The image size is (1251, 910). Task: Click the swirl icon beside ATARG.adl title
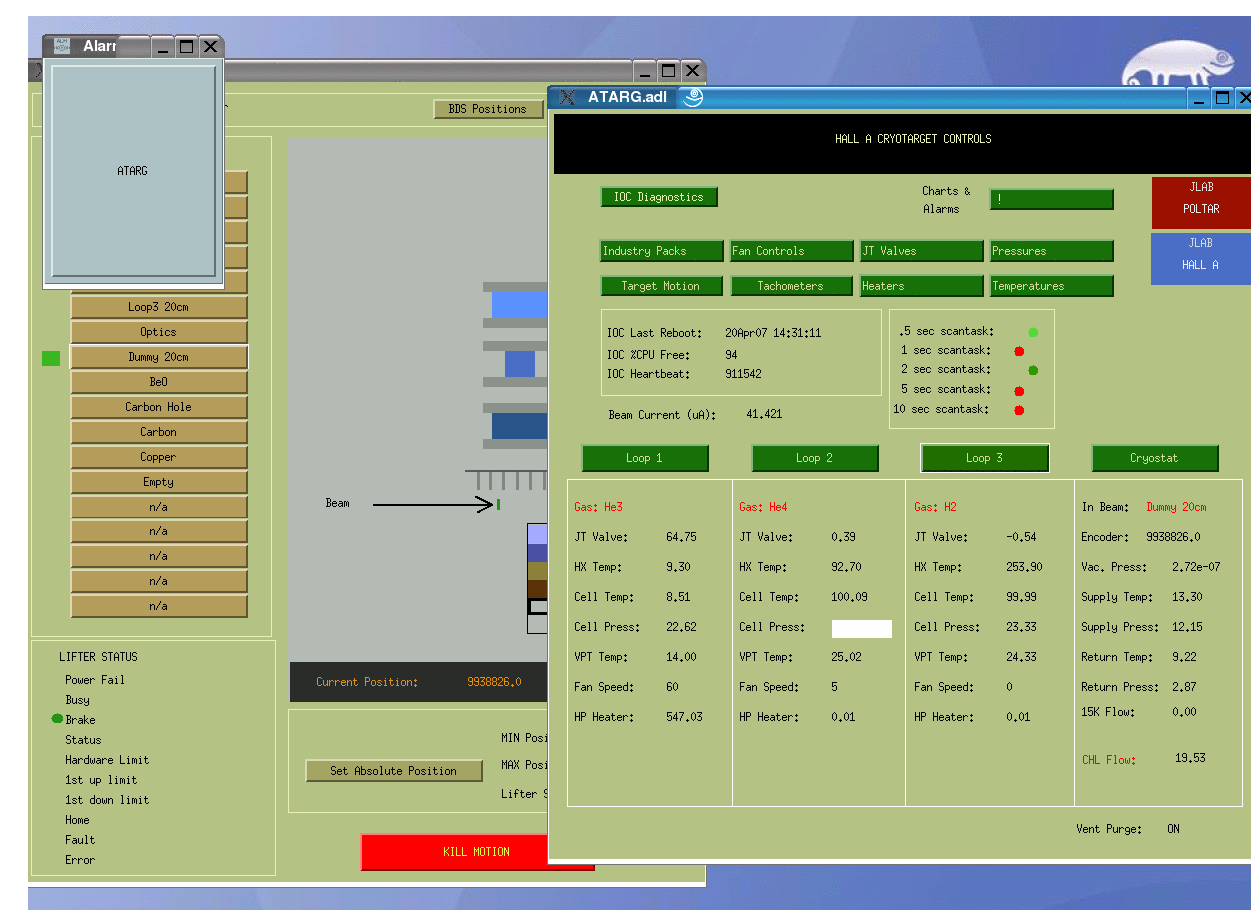click(x=692, y=97)
